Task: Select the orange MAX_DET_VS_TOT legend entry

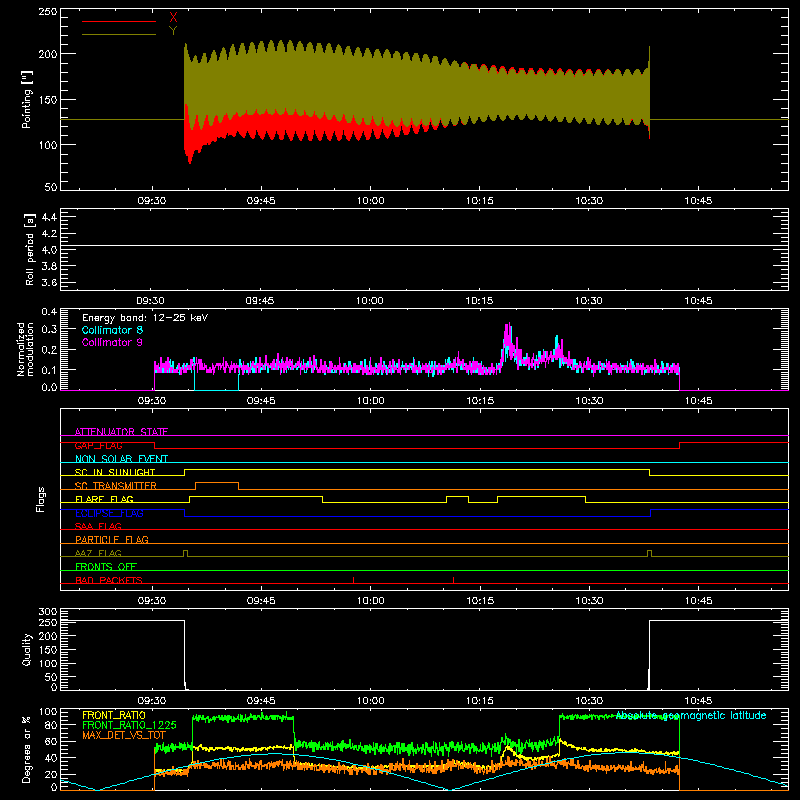Action: (124, 735)
